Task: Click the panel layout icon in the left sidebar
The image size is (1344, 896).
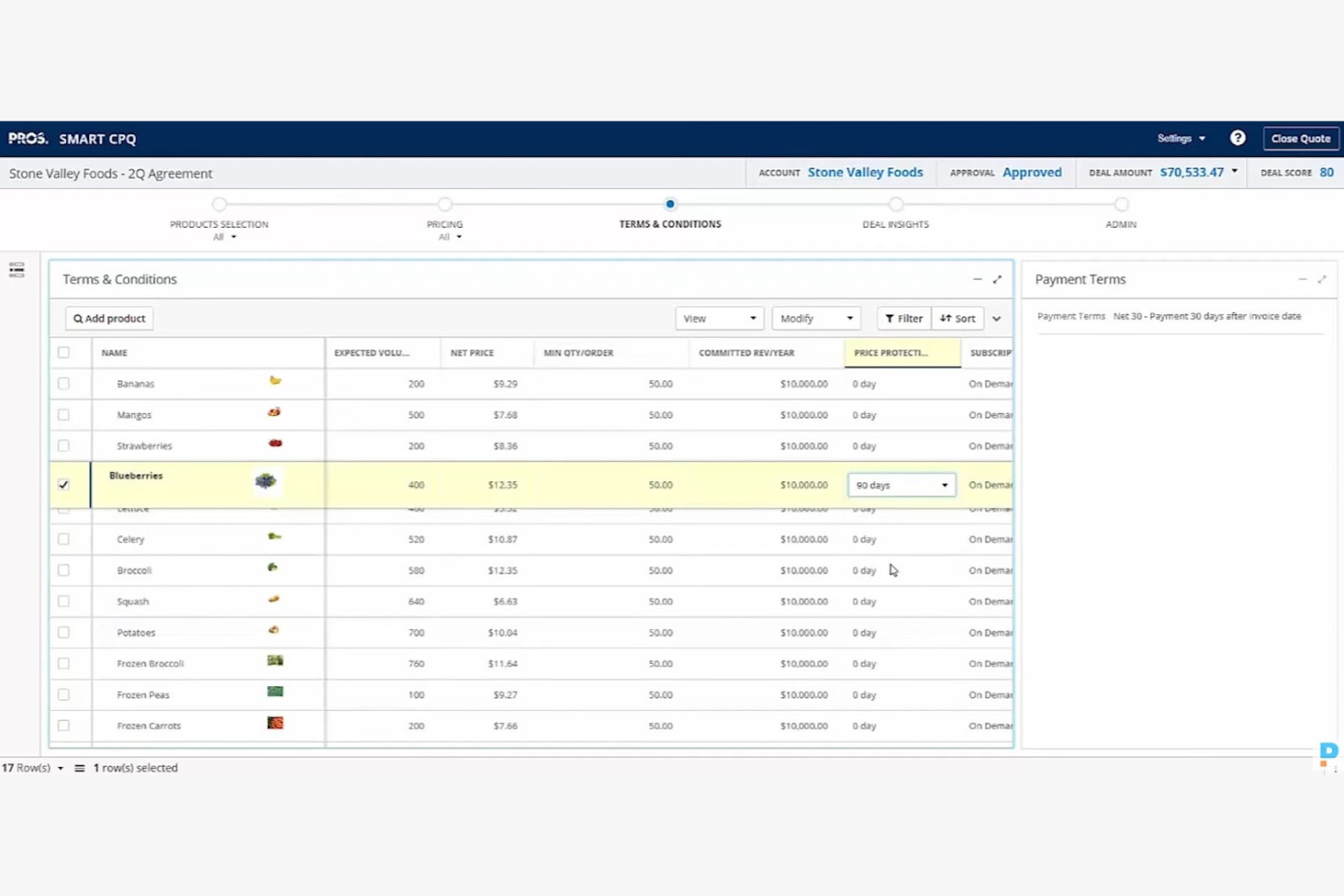Action: (x=15, y=269)
